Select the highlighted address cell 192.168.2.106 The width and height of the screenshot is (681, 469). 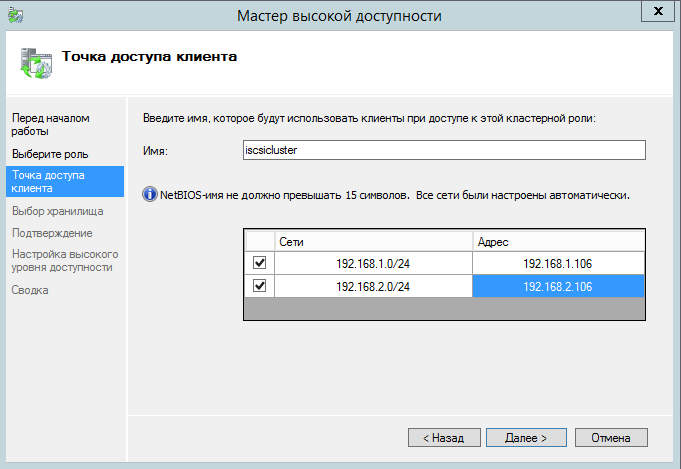coord(557,286)
